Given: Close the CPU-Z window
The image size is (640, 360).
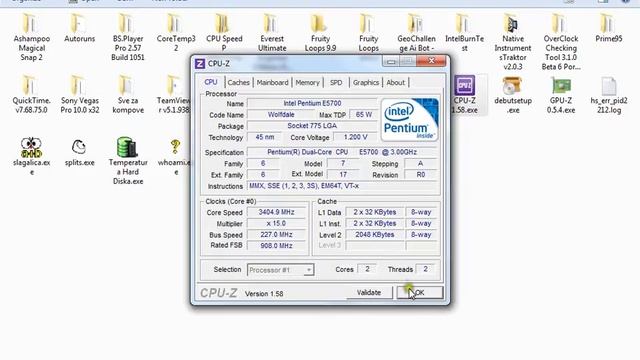Looking at the screenshot, I should tap(431, 61).
